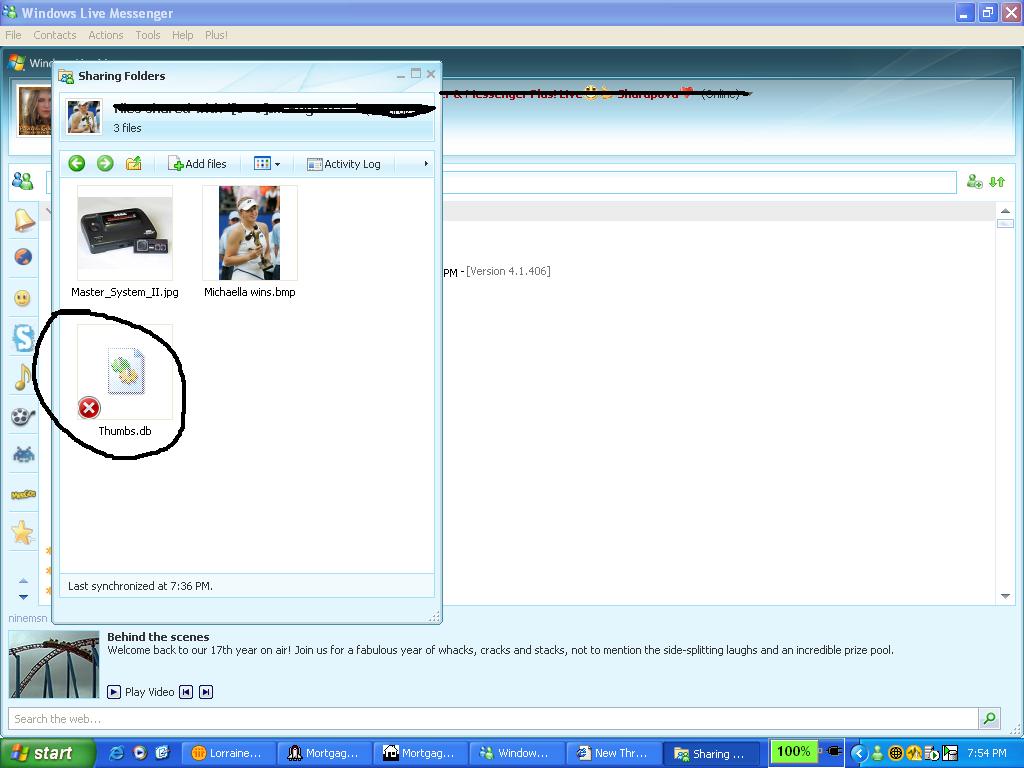Open the Contacts menu
1024x768 pixels.
[55, 35]
